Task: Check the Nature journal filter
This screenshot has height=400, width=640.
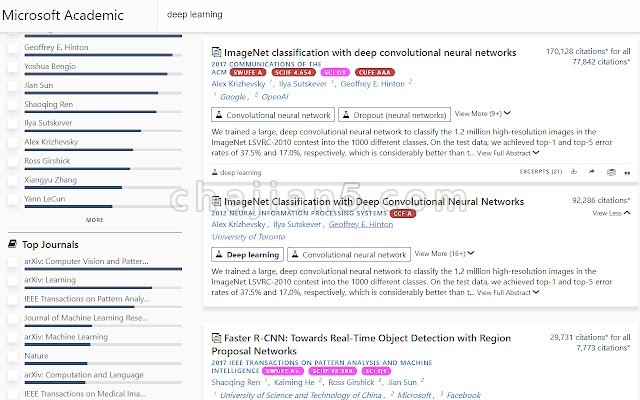Action: [13, 356]
